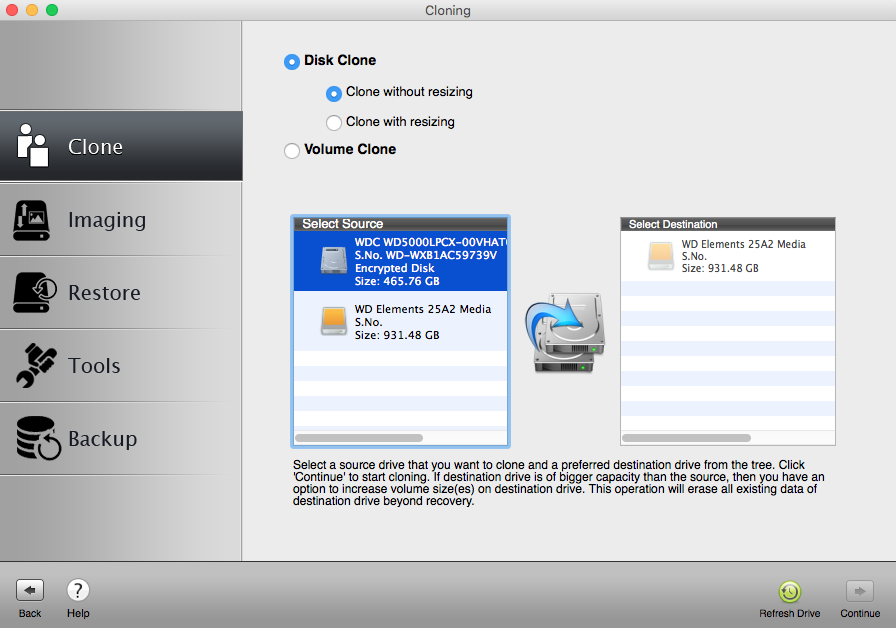Open the Clone section icon in sidebar
This screenshot has width=896, height=628.
point(33,146)
